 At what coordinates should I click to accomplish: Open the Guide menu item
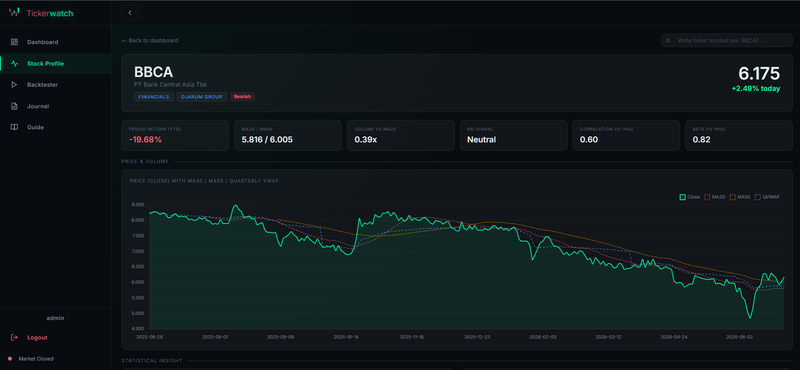(55, 127)
